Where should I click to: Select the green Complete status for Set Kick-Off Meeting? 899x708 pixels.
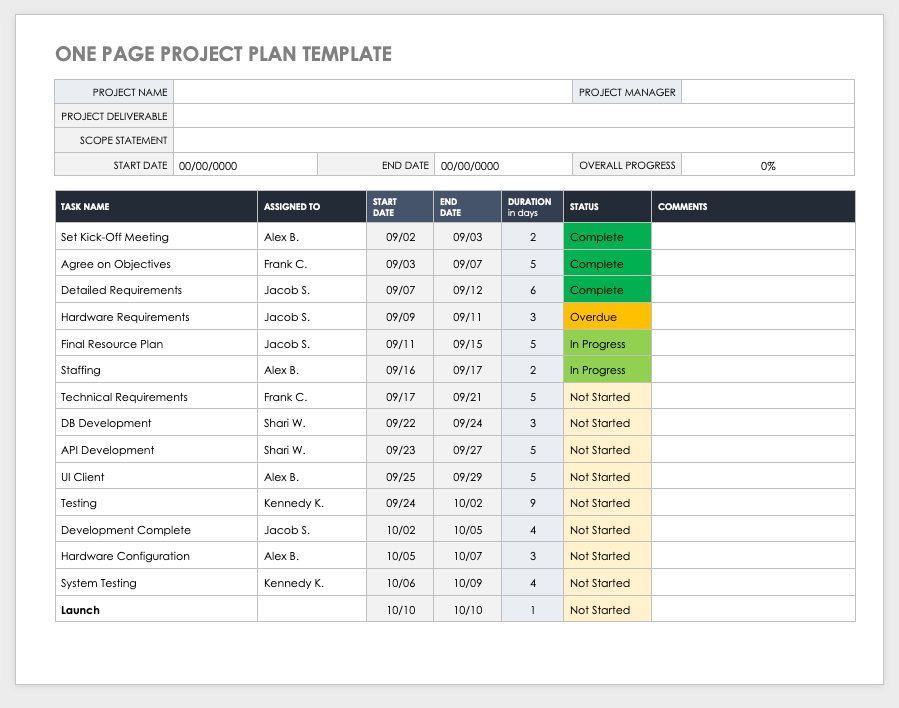(607, 237)
